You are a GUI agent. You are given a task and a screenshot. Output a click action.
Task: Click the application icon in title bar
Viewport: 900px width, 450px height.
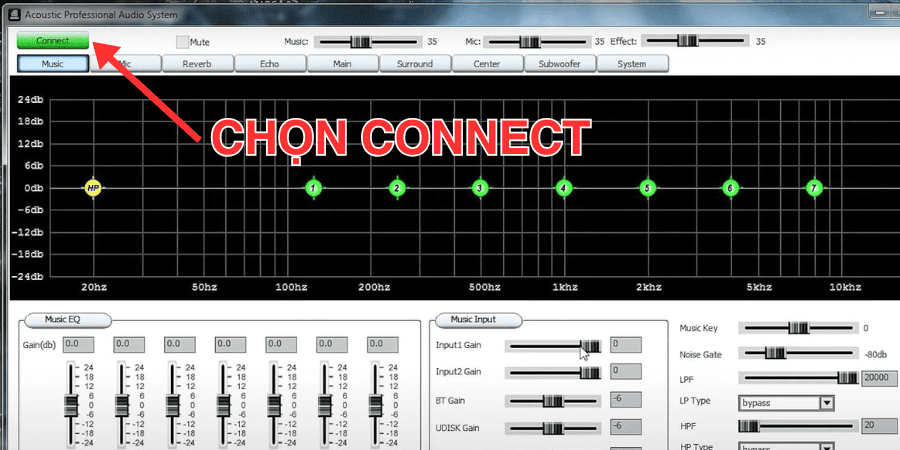click(x=13, y=14)
